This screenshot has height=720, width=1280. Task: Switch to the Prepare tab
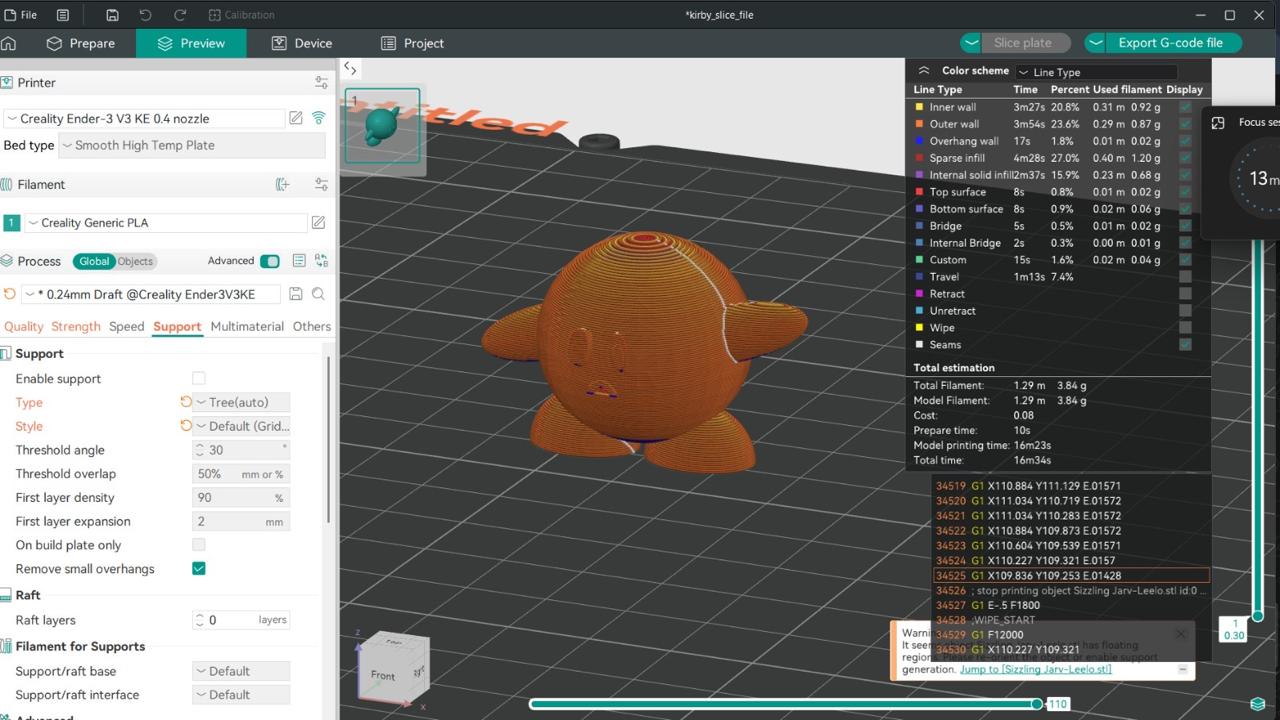[81, 43]
